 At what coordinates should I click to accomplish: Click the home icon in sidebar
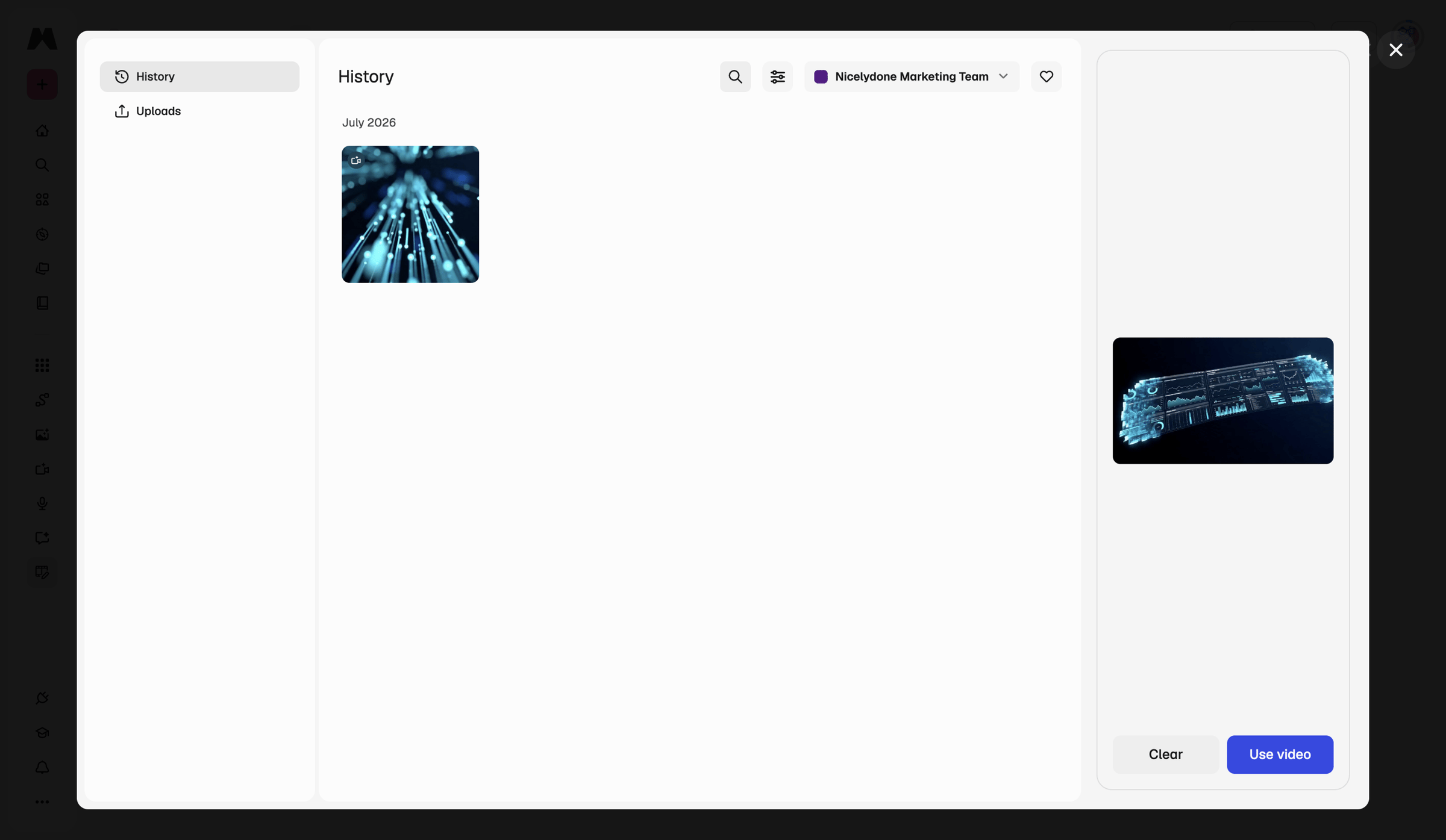[42, 131]
